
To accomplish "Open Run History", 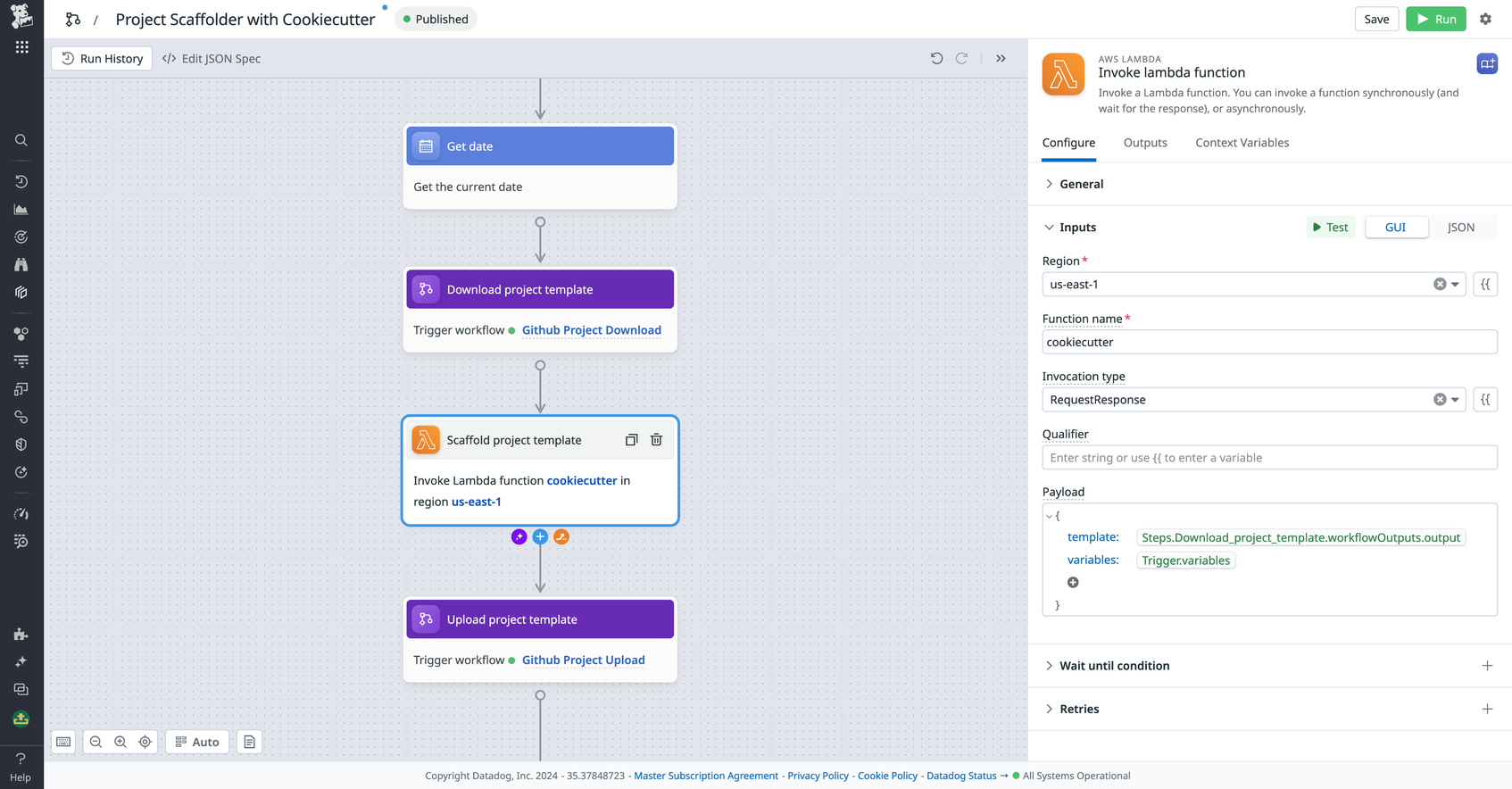I will tap(102, 58).
